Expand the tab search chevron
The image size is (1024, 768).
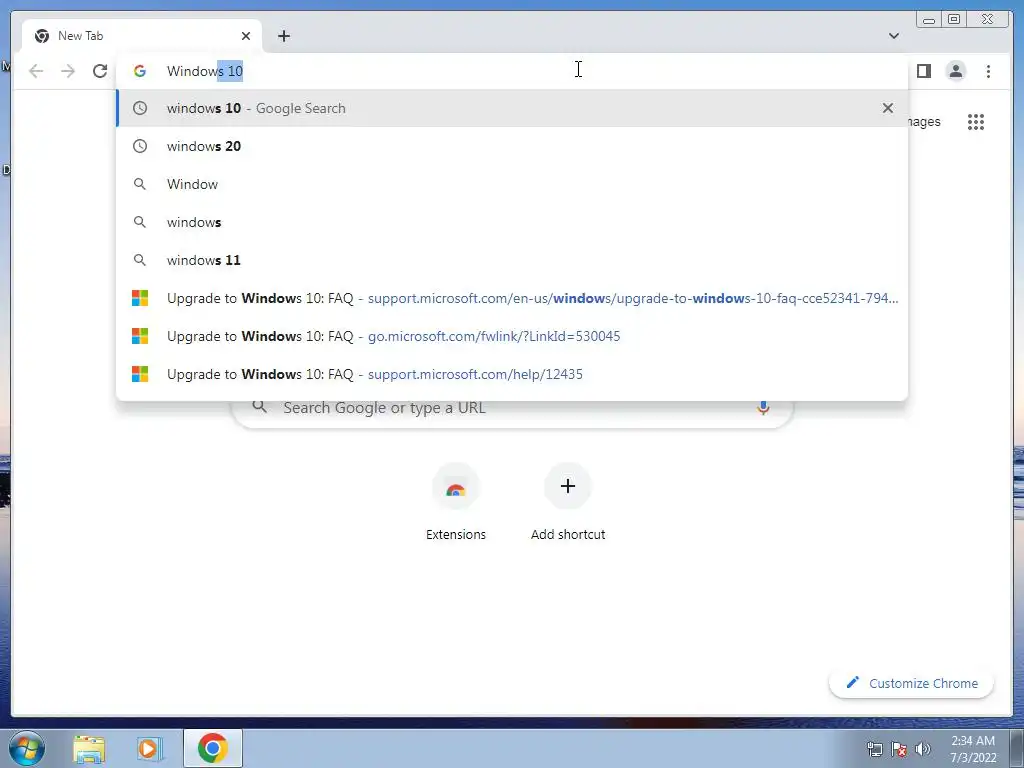(x=893, y=36)
